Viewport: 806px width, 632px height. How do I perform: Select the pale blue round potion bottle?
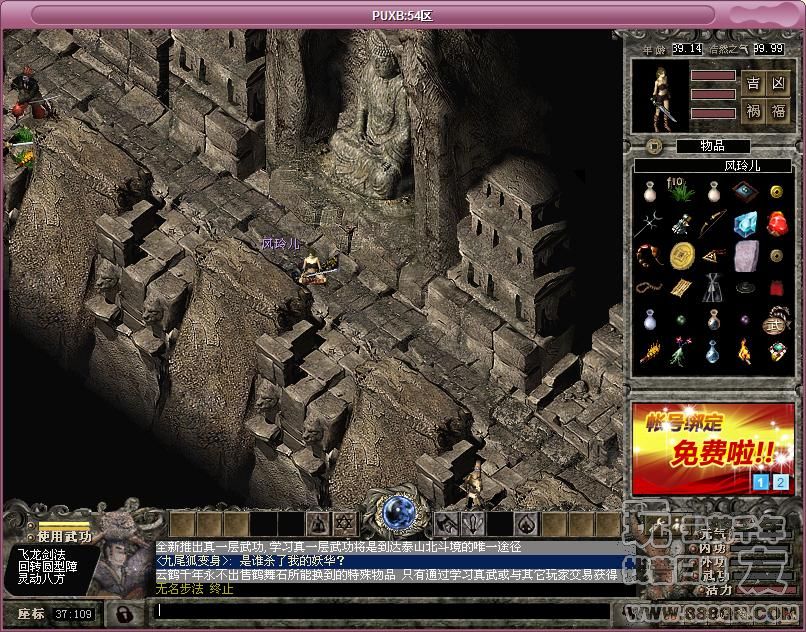click(x=650, y=319)
